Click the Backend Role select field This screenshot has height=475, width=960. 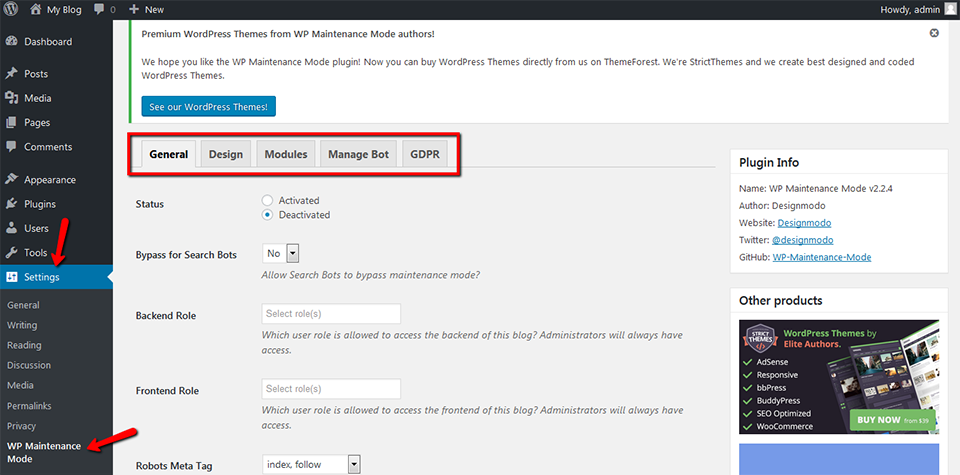331,313
